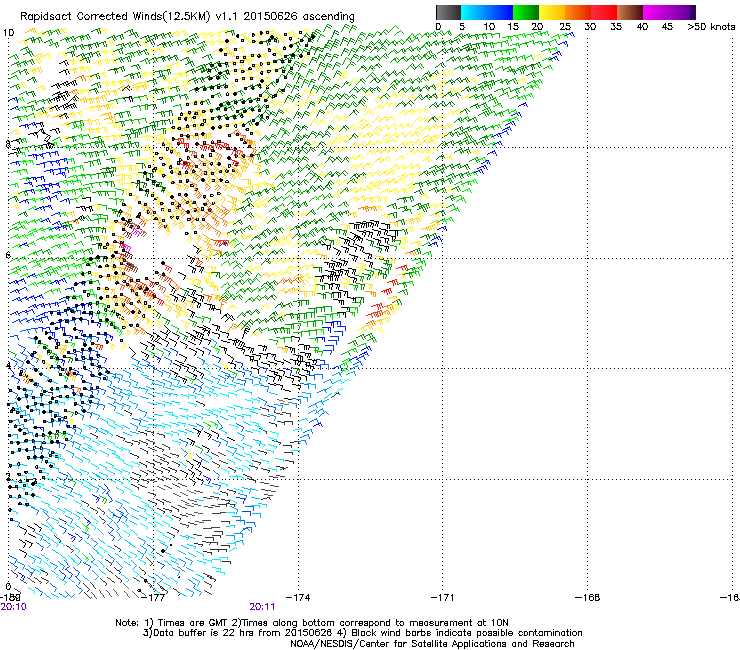Click the '25' label under the color bar
The image size is (740, 650).
coord(565,27)
